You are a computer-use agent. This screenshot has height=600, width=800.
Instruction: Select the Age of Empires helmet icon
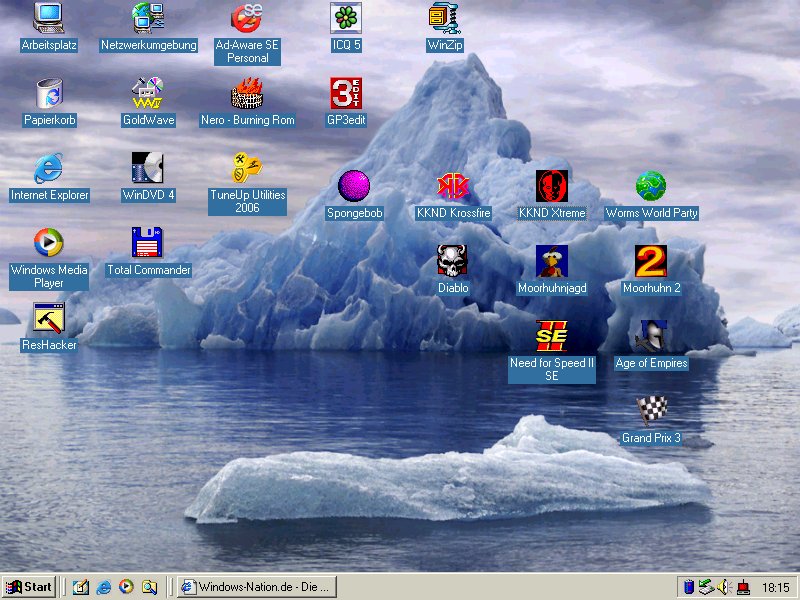point(651,336)
